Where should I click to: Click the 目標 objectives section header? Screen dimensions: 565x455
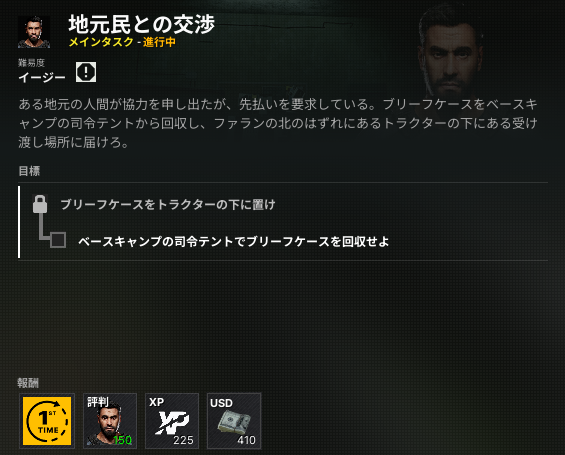point(29,171)
